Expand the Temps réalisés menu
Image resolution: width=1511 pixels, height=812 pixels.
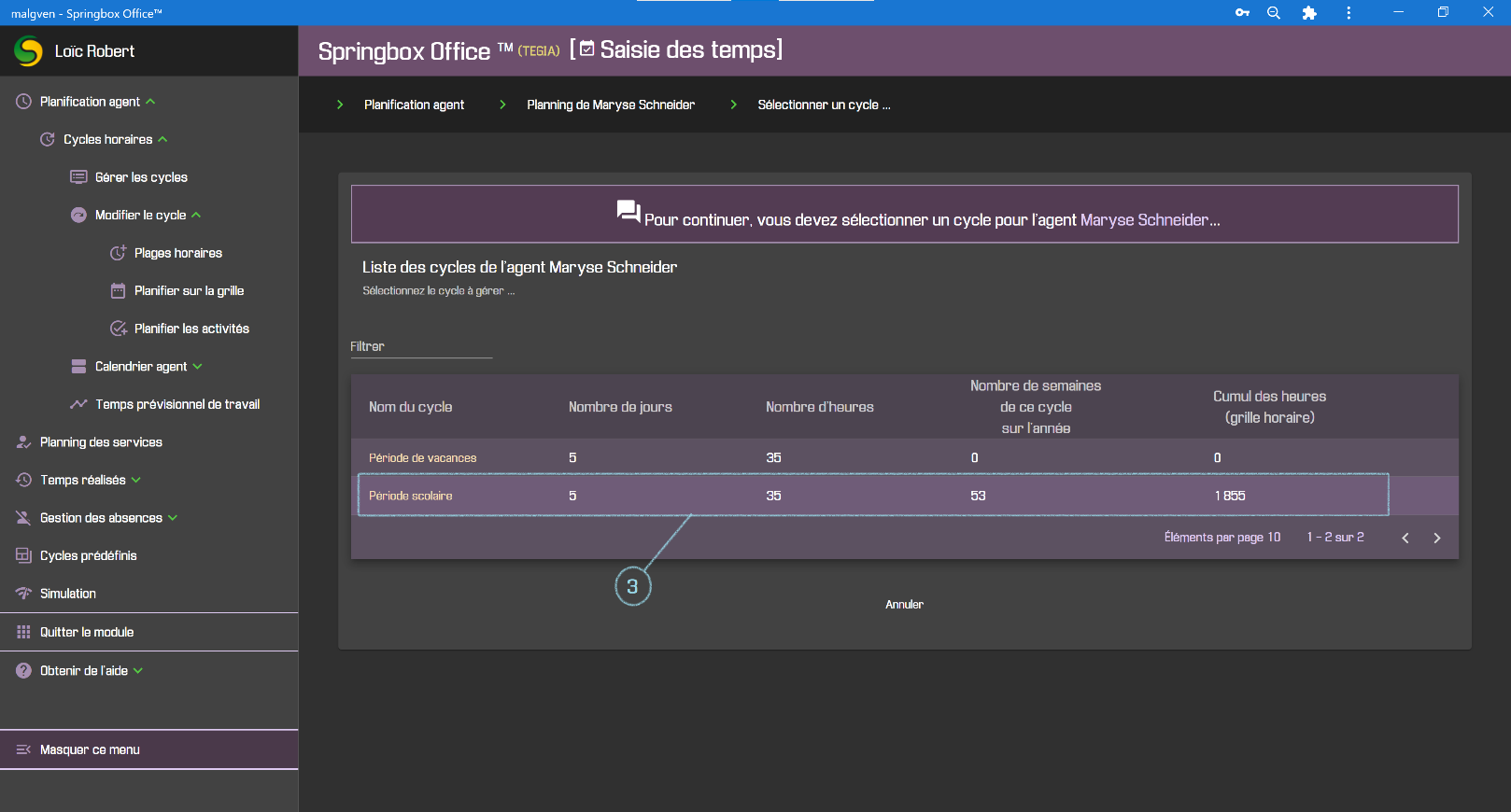(136, 480)
